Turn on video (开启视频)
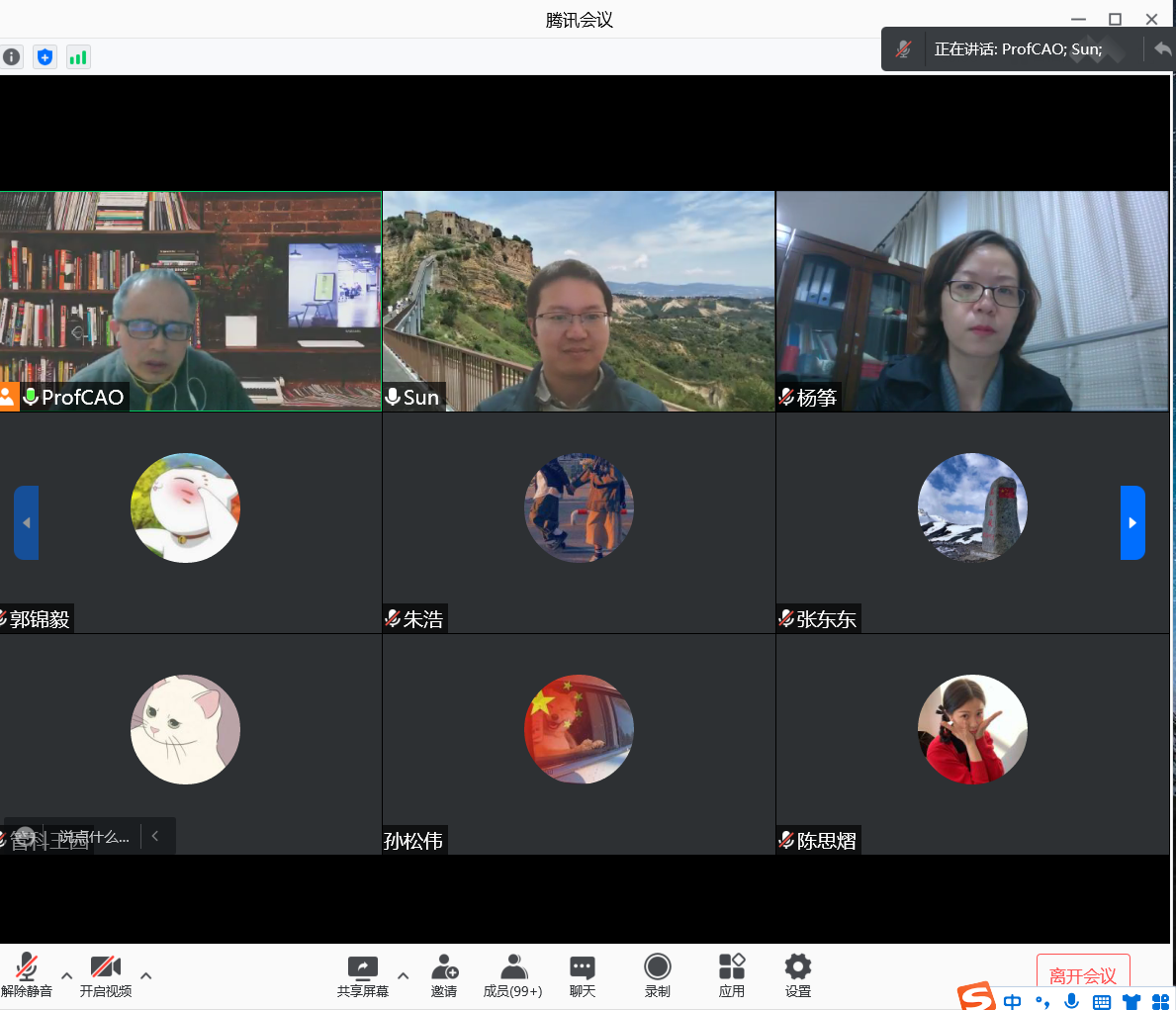 tap(105, 974)
